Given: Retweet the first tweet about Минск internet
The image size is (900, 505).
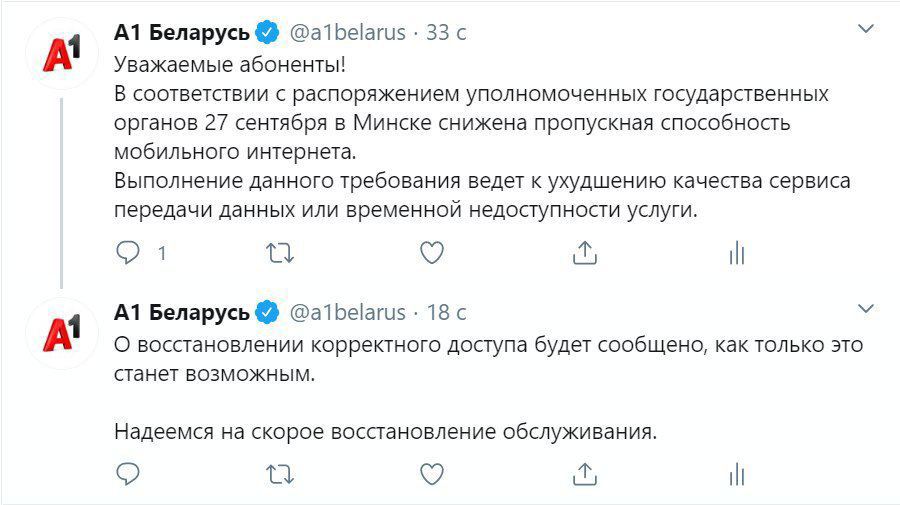Looking at the screenshot, I should tap(280, 253).
